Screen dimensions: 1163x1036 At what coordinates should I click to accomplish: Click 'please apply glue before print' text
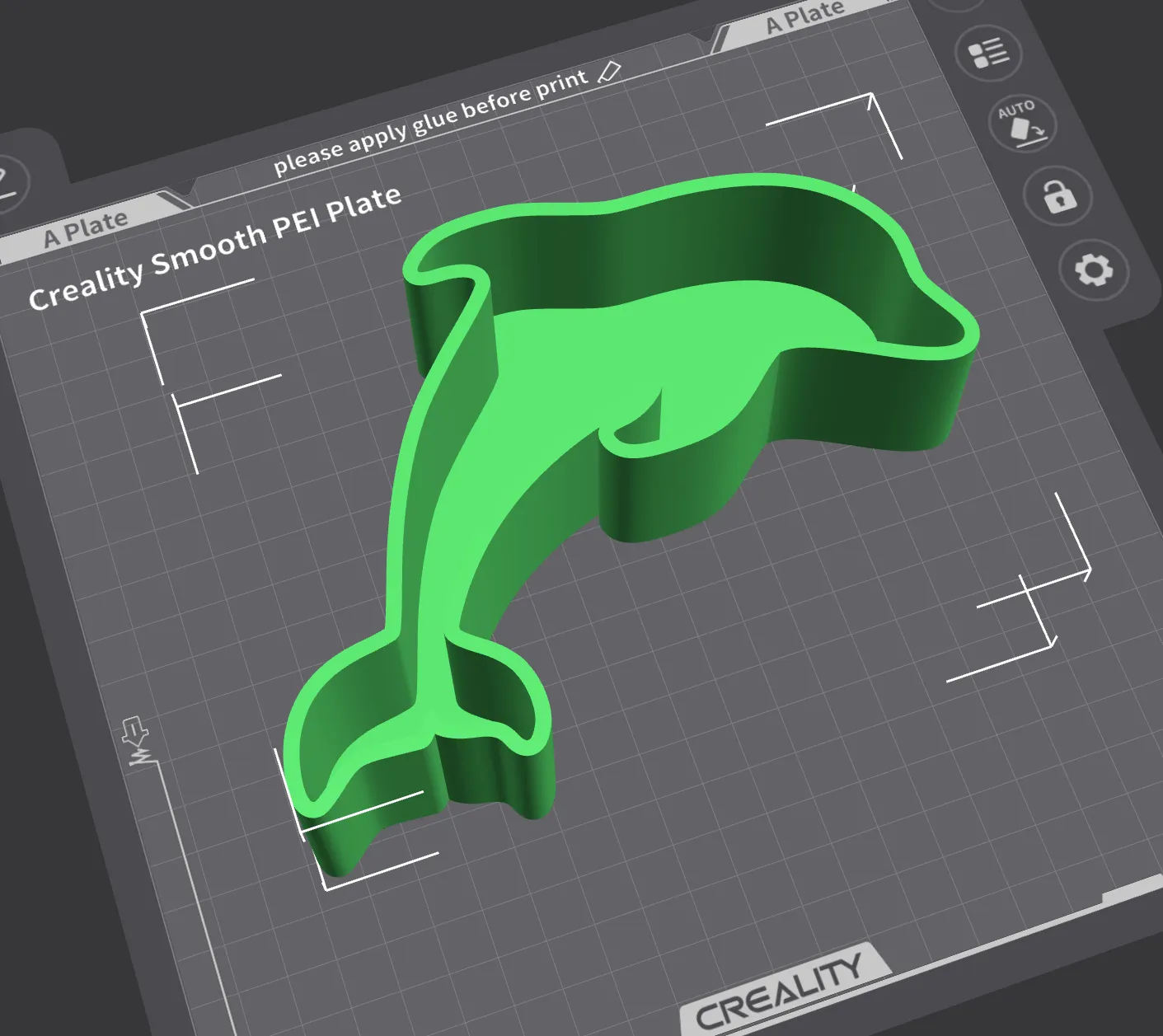click(x=431, y=123)
